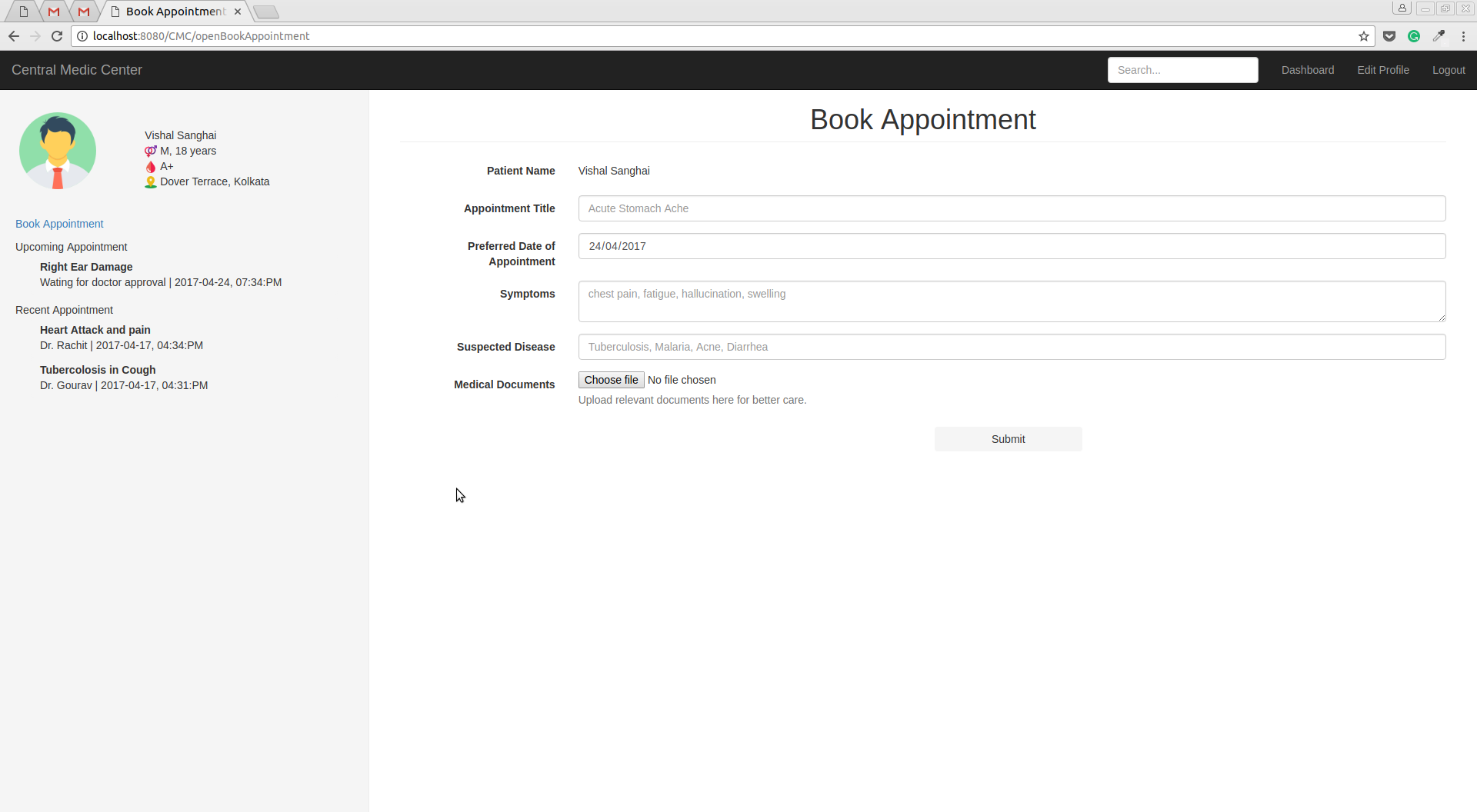Viewport: 1477px width, 812px height.
Task: Click the Pocket extension icon
Action: point(1389,36)
